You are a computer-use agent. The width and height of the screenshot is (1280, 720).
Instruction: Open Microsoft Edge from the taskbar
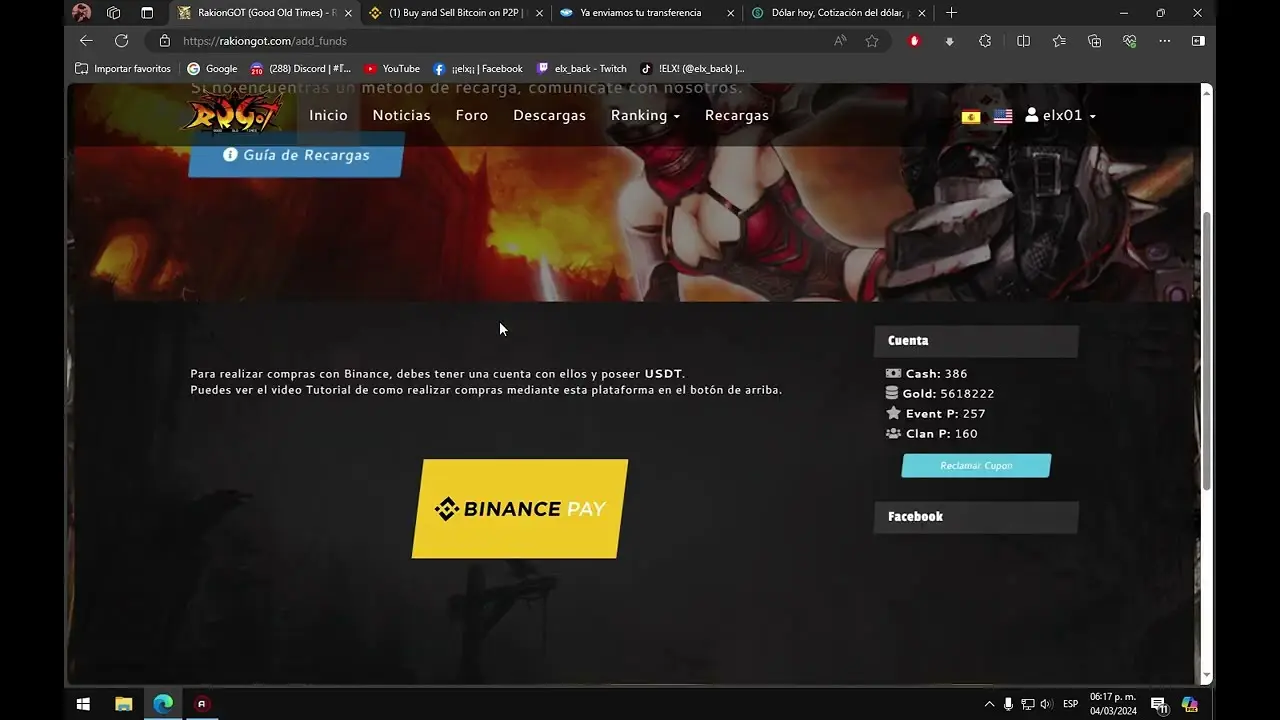(x=163, y=704)
